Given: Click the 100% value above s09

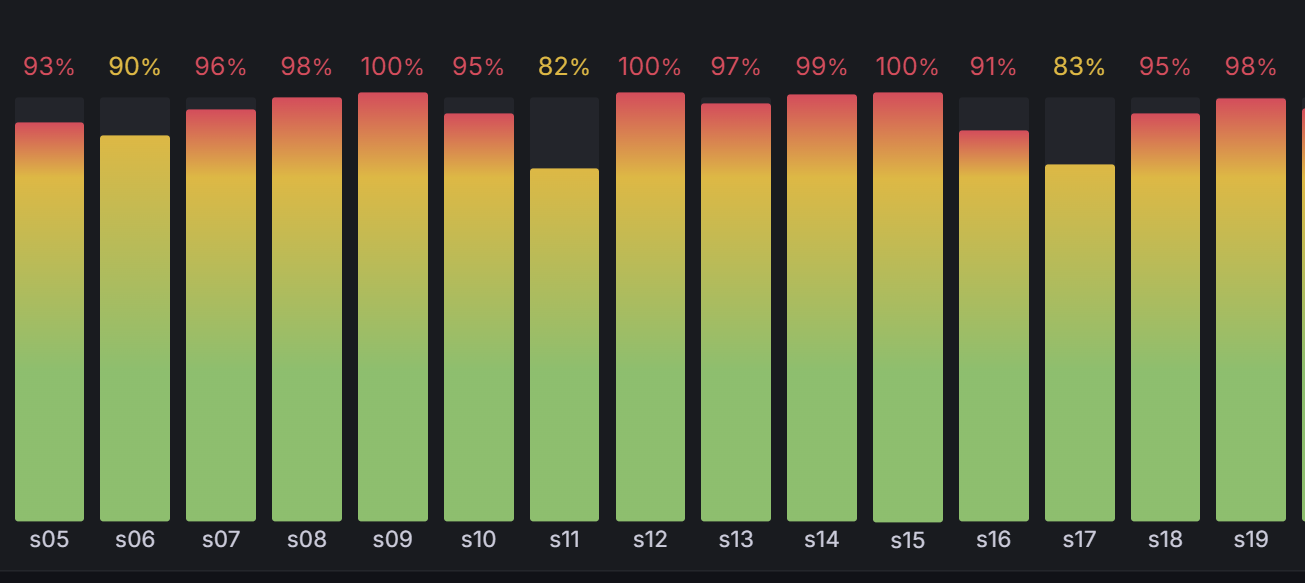Looking at the screenshot, I should [393, 67].
